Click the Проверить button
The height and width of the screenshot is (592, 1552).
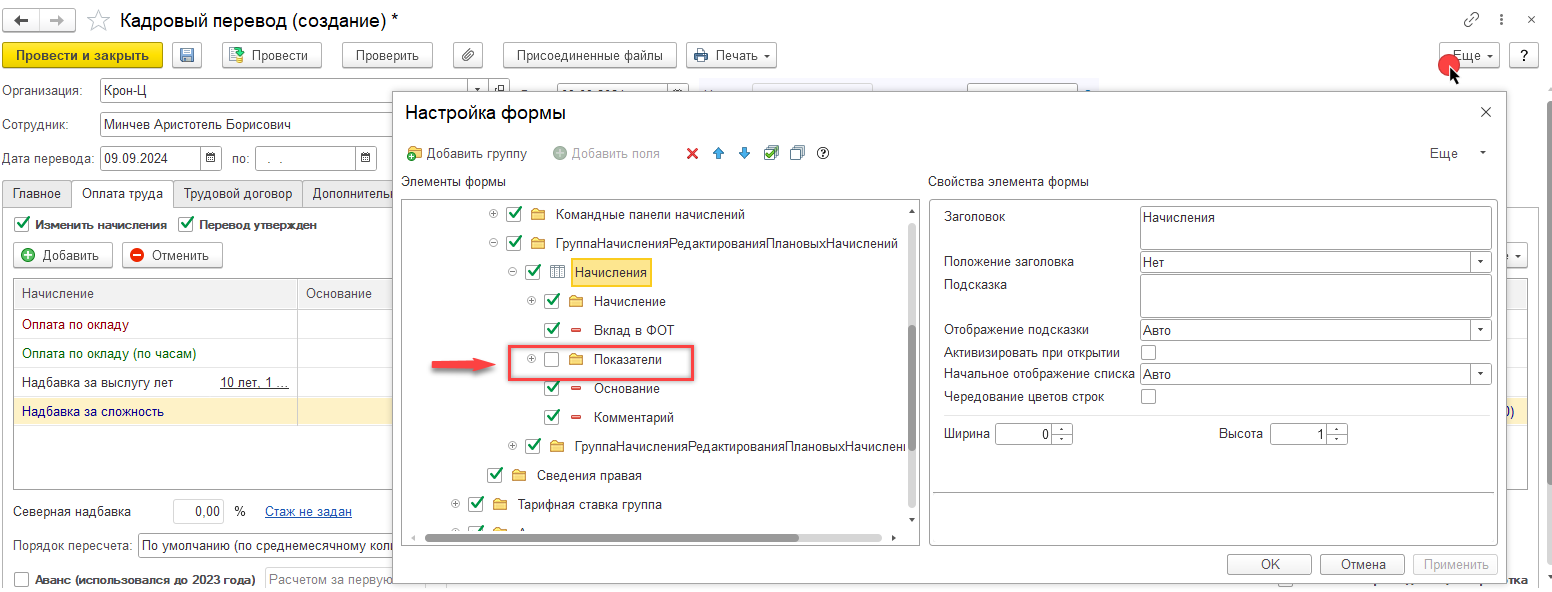pyautogui.click(x=387, y=56)
